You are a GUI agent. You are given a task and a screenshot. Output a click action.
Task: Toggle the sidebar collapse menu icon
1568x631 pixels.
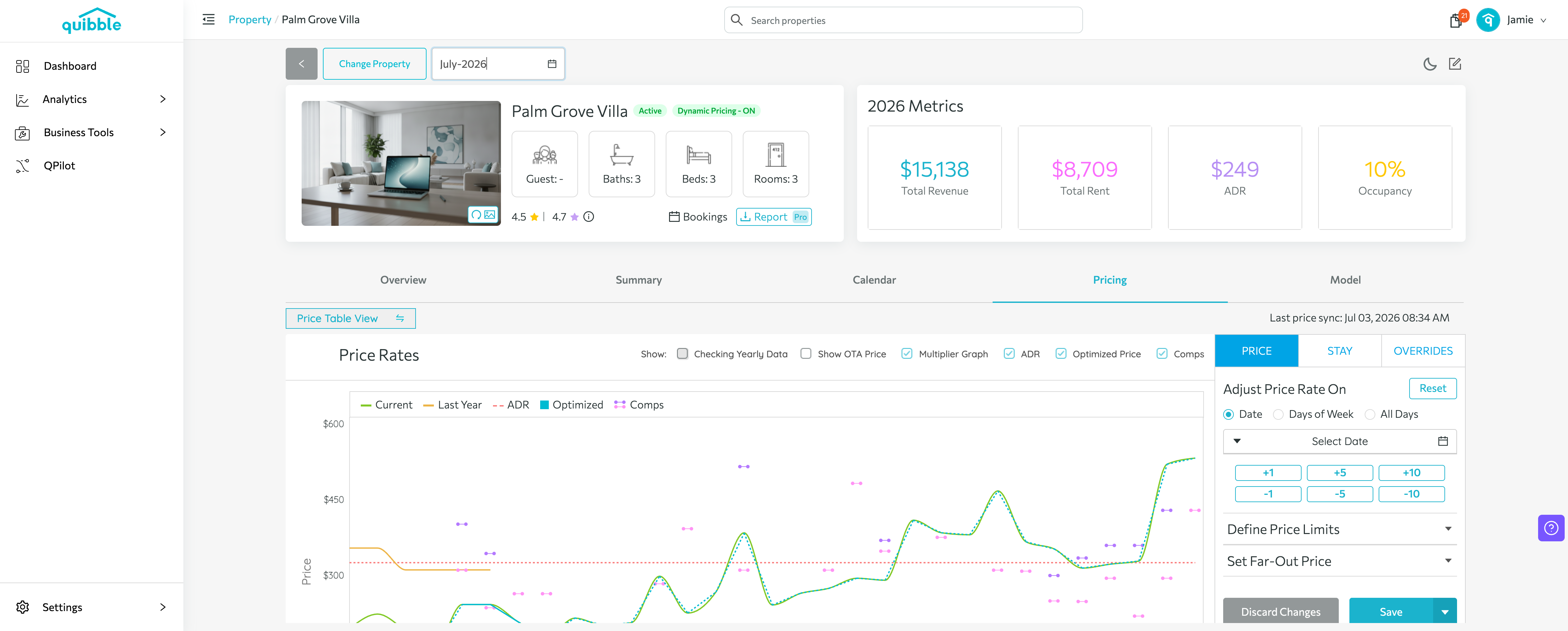208,20
